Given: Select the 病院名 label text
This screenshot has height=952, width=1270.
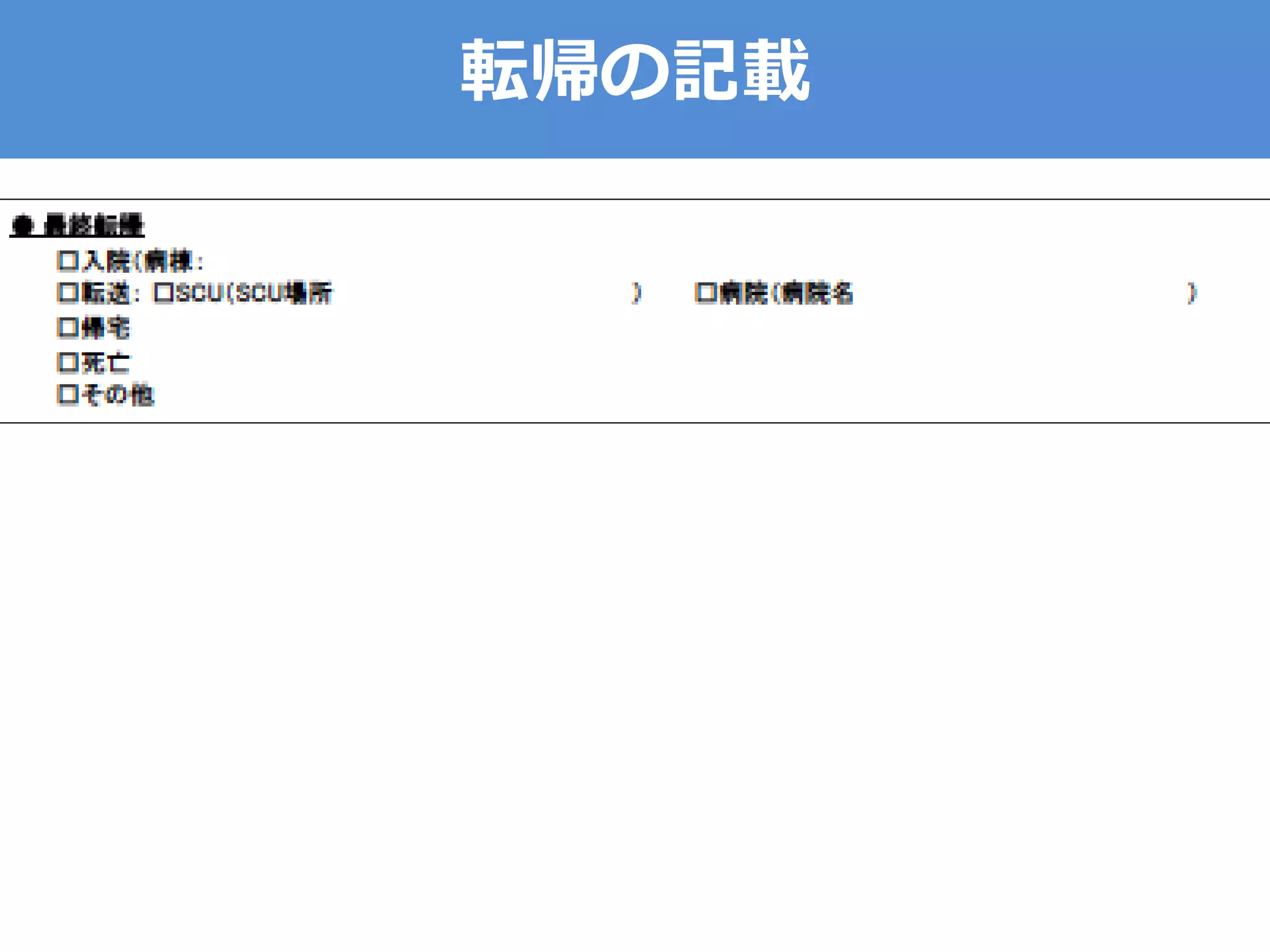Looking at the screenshot, I should (817, 293).
